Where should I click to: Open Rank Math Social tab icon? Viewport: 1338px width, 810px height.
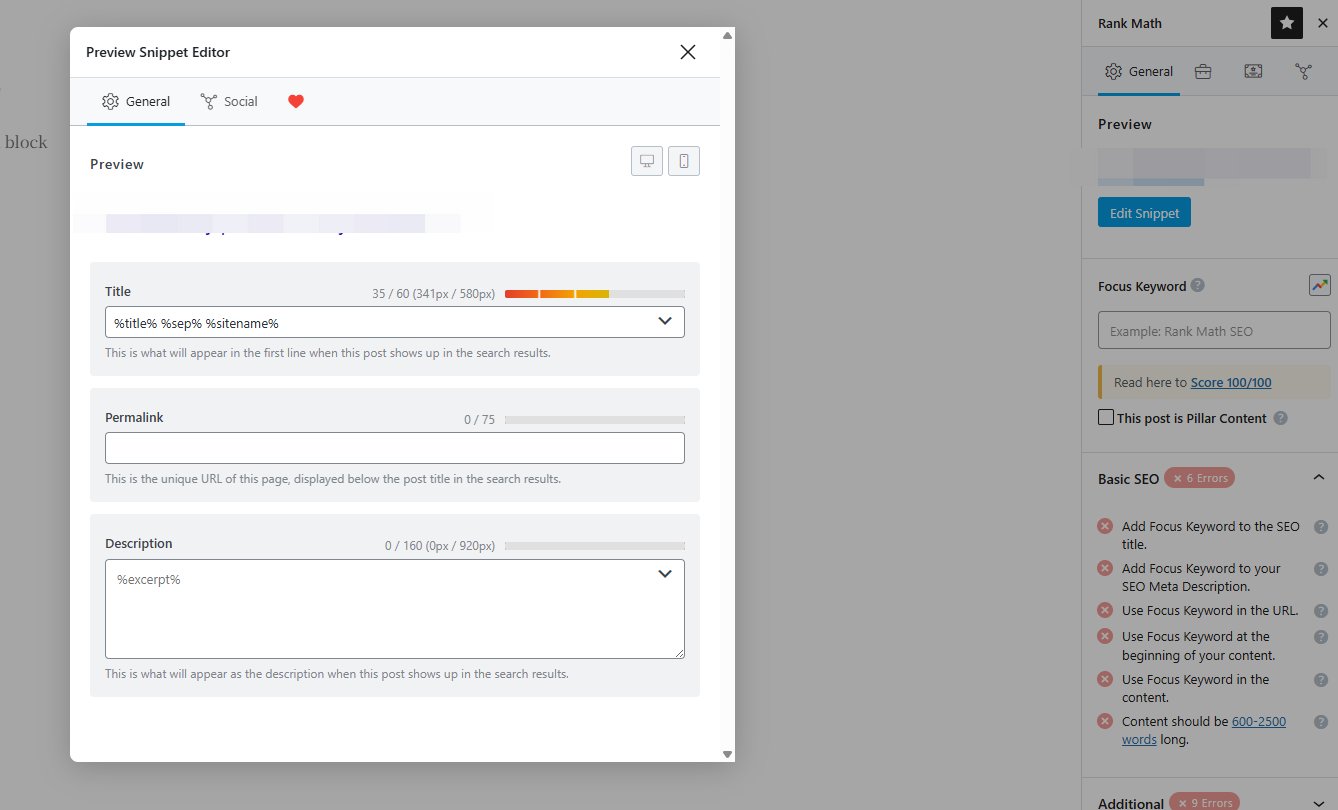coord(1303,72)
